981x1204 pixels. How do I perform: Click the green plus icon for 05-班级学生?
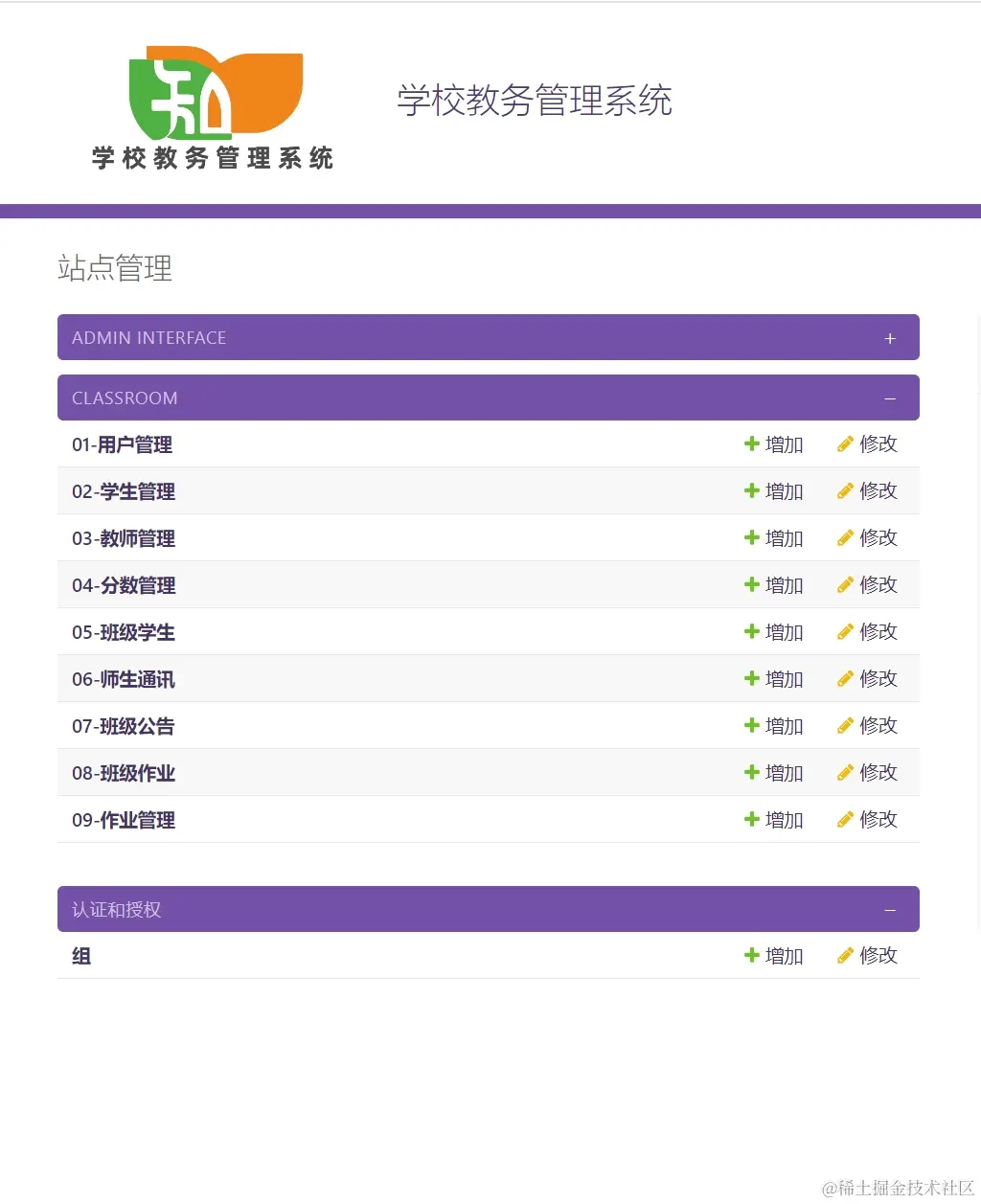point(752,631)
